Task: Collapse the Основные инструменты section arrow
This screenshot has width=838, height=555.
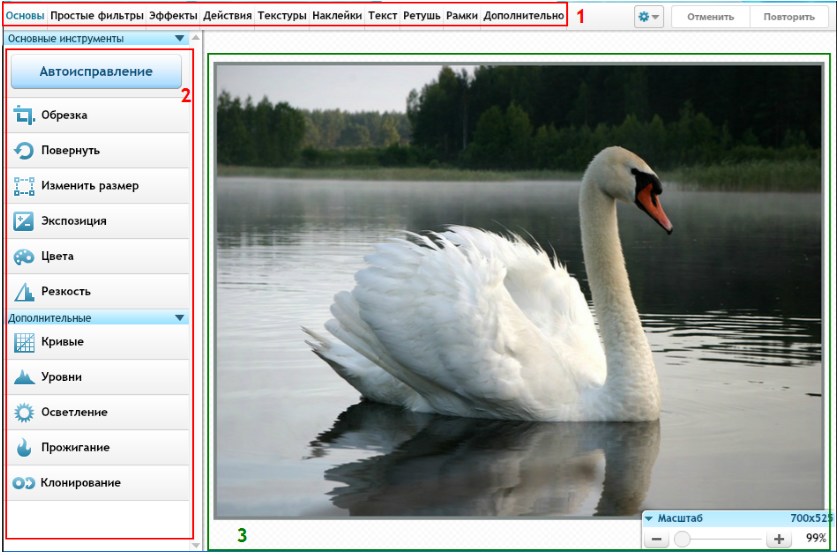Action: coord(180,38)
